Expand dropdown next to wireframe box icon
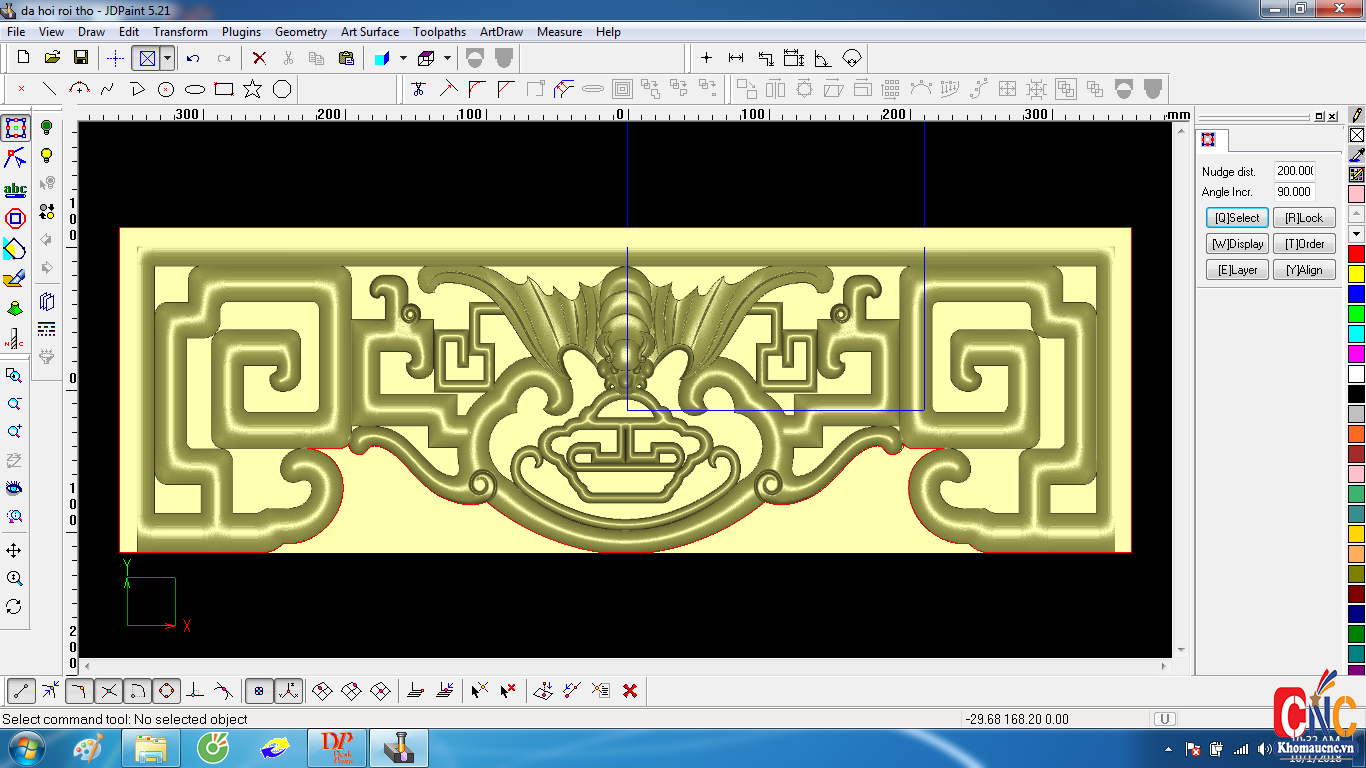 [447, 58]
